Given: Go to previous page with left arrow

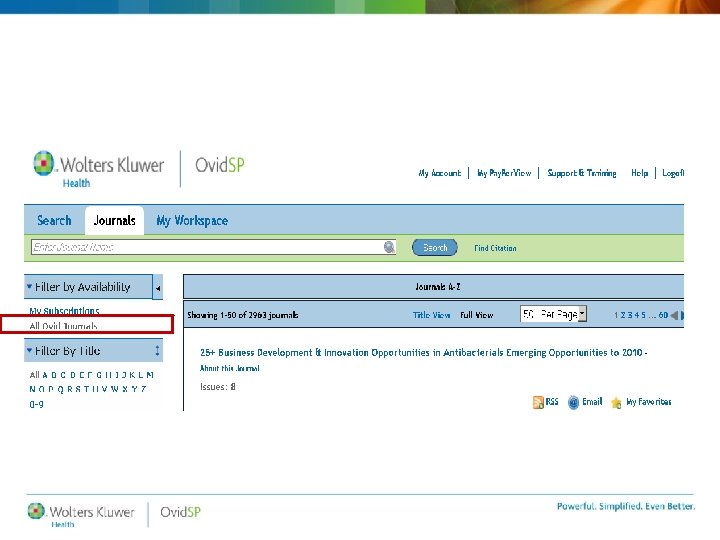Looking at the screenshot, I should pos(674,315).
